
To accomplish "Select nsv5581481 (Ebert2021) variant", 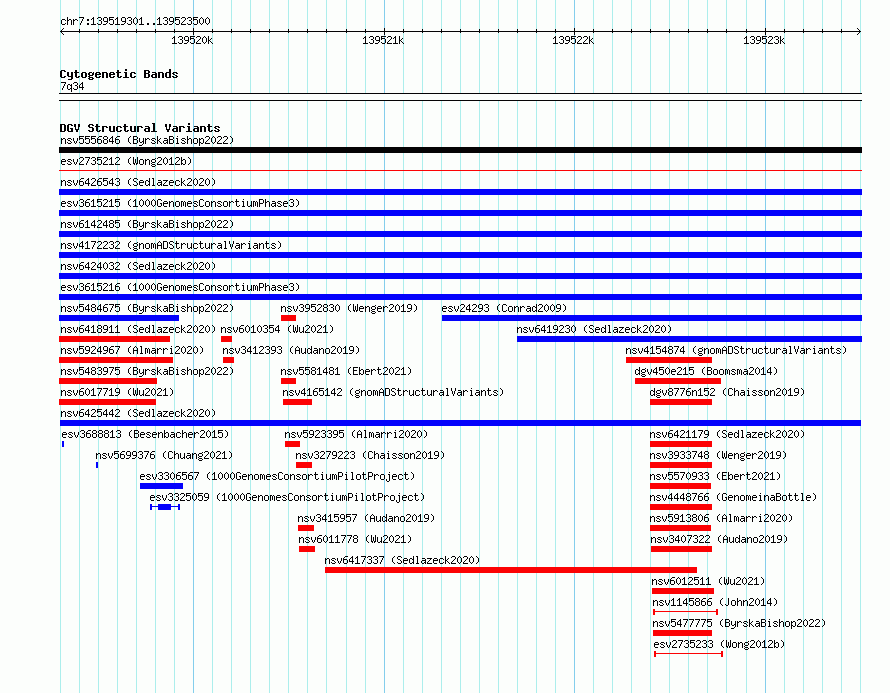I will tap(346, 371).
